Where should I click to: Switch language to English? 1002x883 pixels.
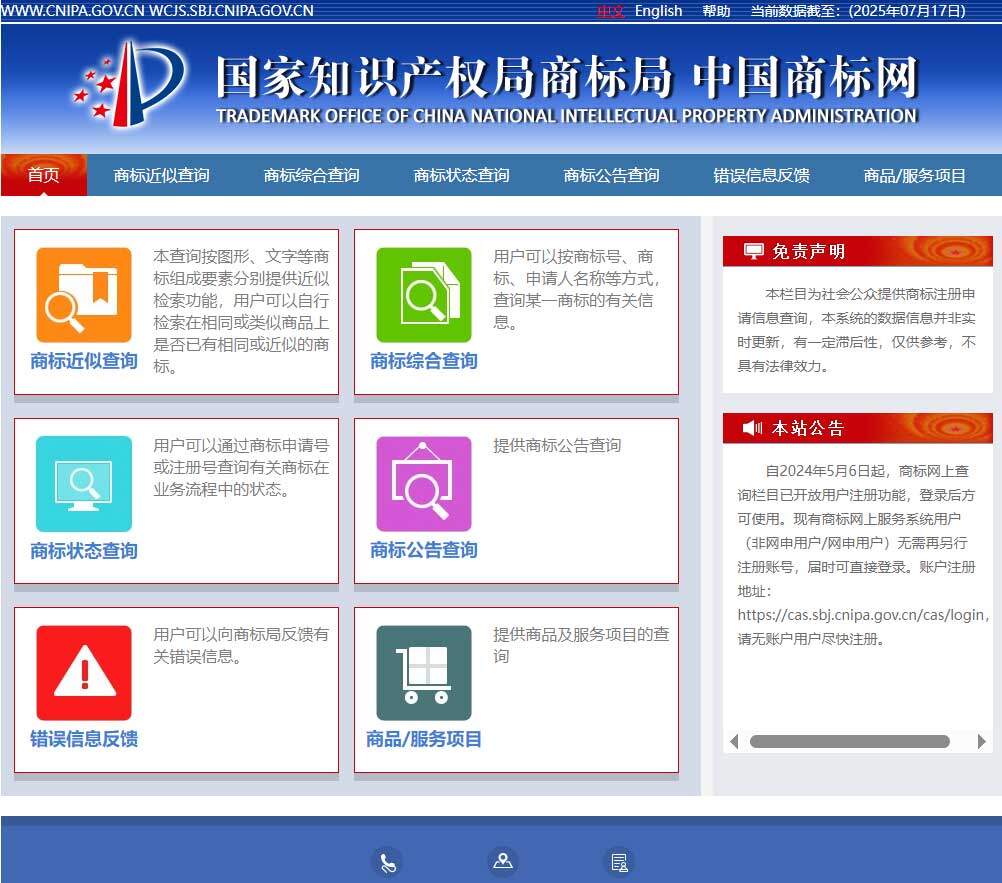(x=658, y=11)
